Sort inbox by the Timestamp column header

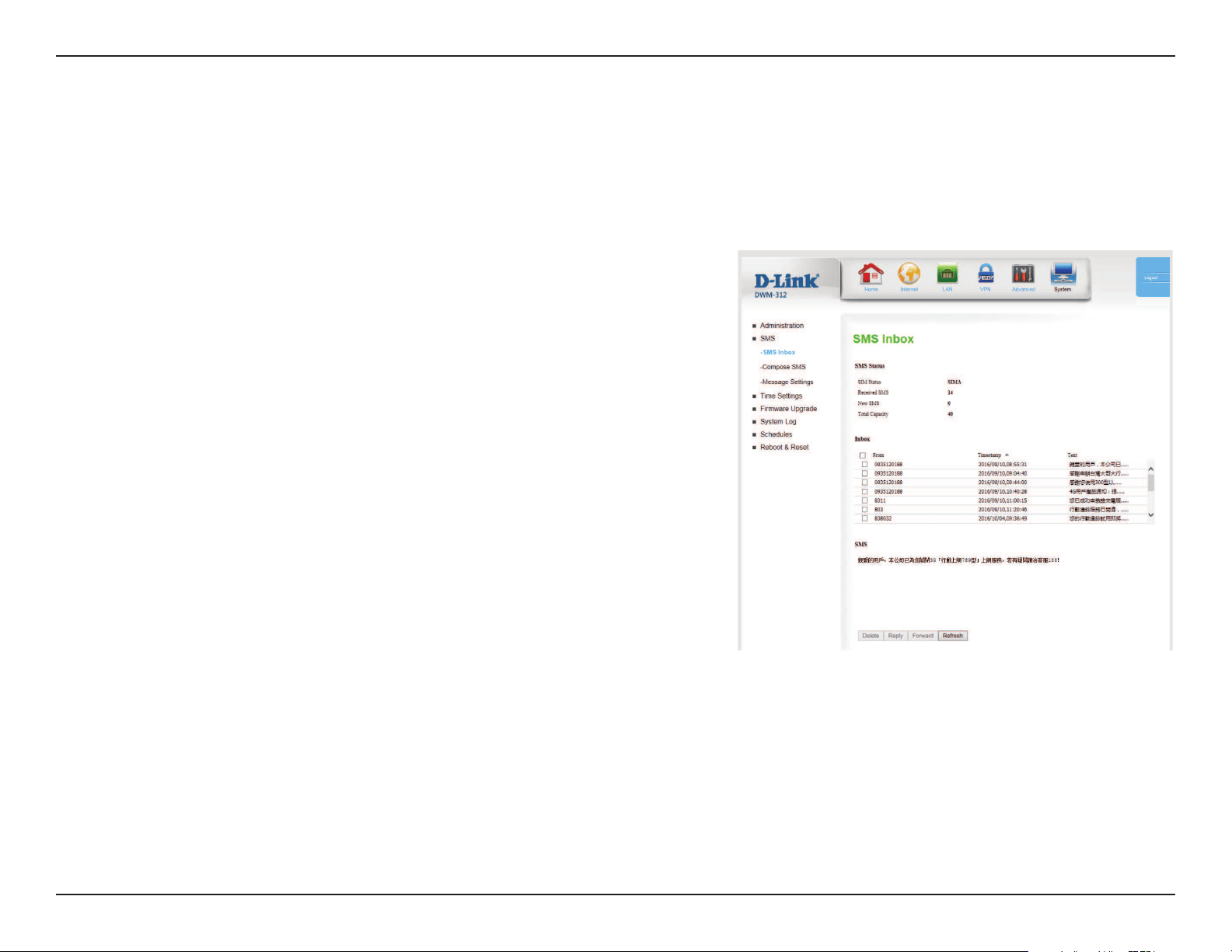(989, 455)
